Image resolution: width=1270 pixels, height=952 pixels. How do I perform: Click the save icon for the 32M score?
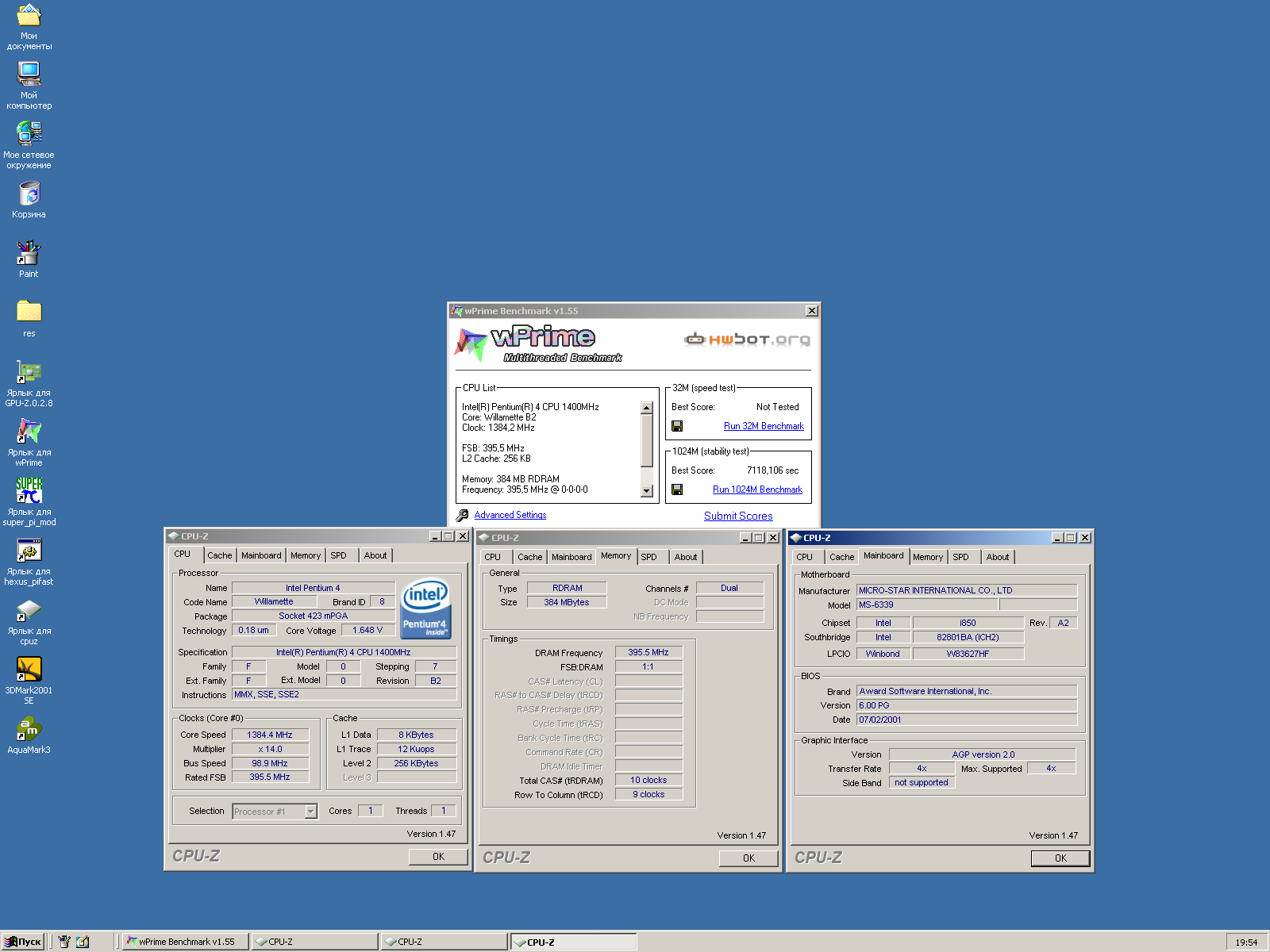click(677, 426)
